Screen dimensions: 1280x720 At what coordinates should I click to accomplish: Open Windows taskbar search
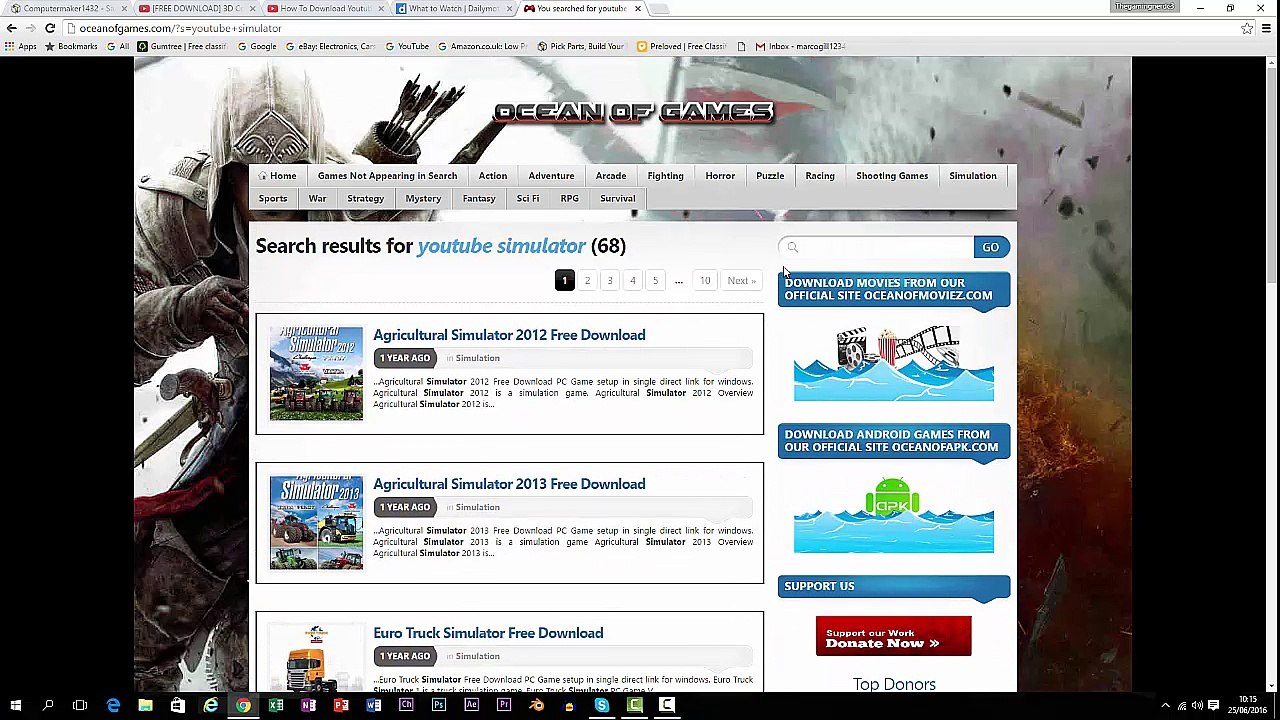[48, 706]
